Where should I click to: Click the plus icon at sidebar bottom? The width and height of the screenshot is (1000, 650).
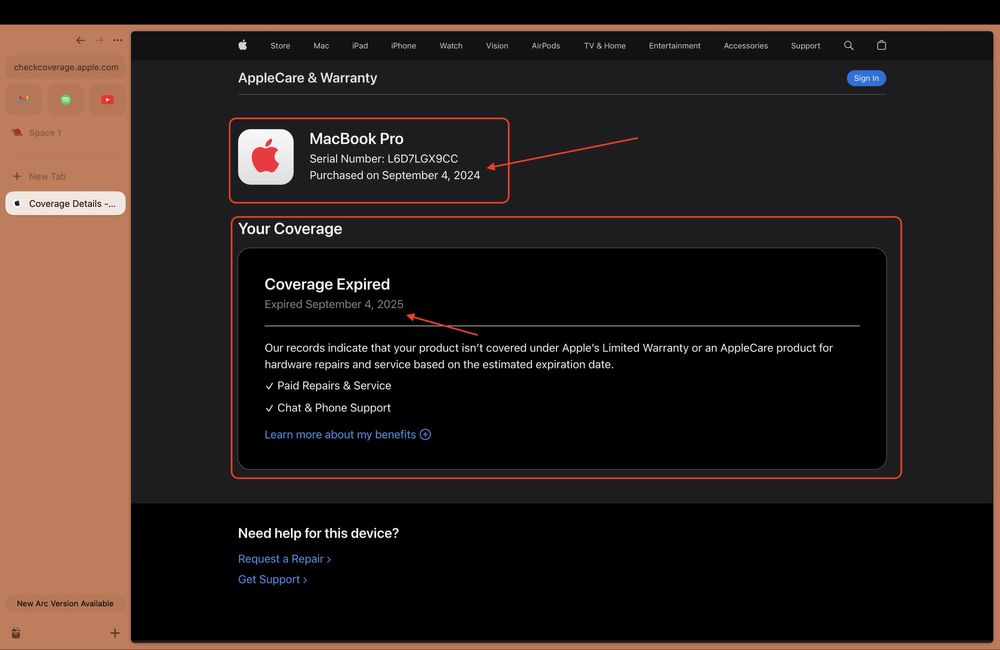coord(115,633)
